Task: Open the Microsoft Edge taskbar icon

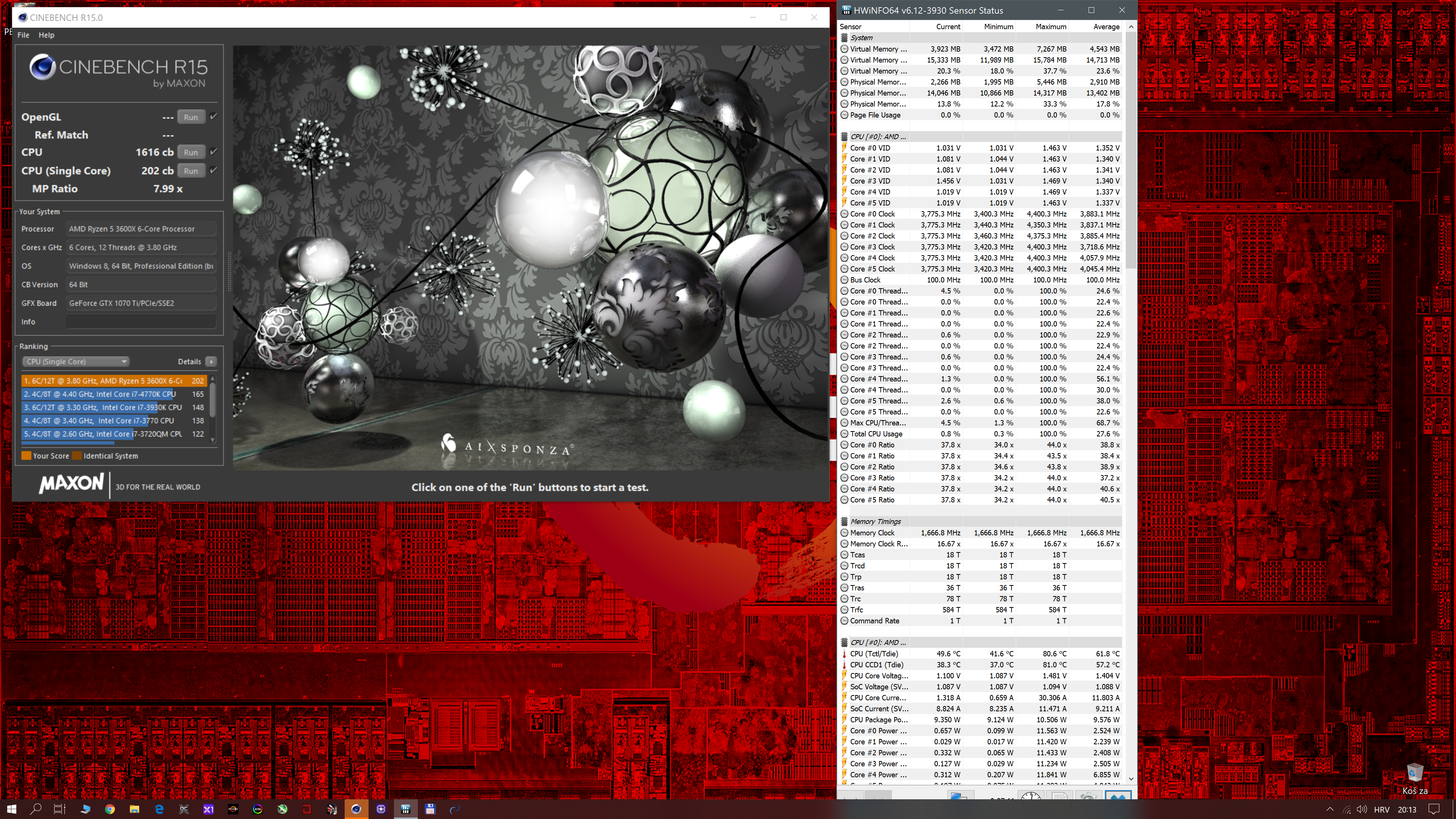Action: 159,810
